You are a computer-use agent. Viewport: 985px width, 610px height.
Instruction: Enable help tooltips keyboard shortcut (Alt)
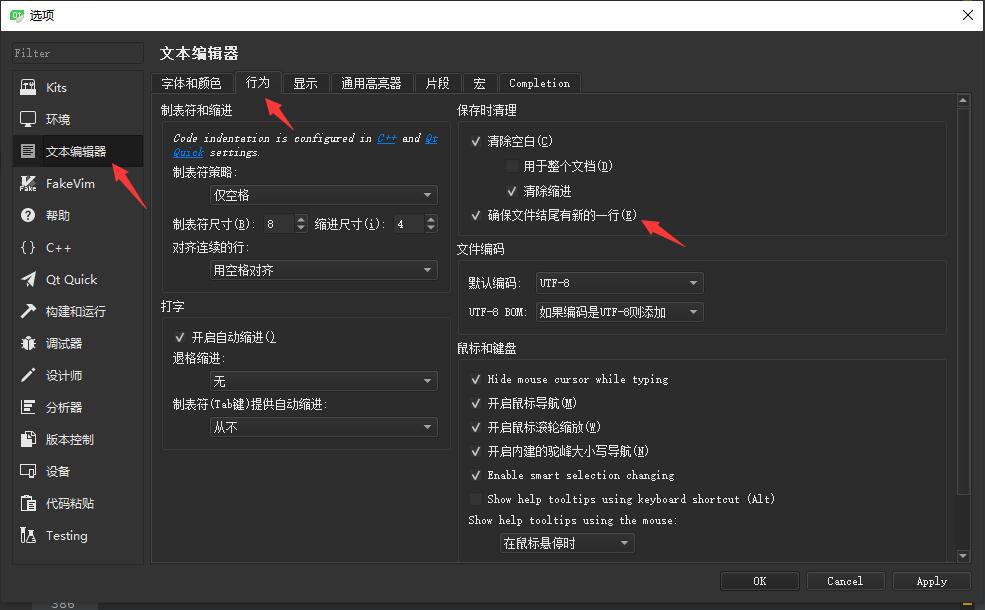[x=476, y=499]
